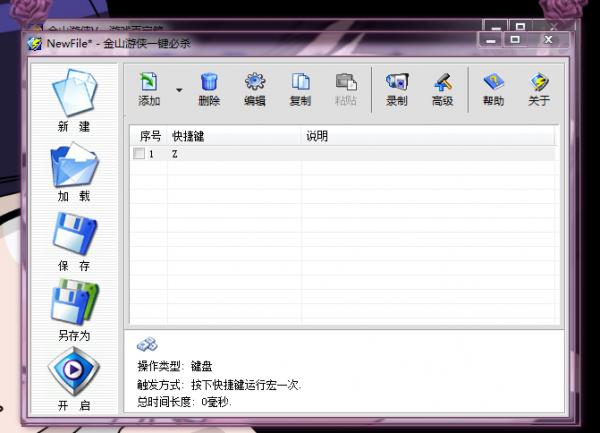Viewport: 600px width, 433px height.
Task: Choose 另存为 save-as icon
Action: pyautogui.click(x=74, y=302)
